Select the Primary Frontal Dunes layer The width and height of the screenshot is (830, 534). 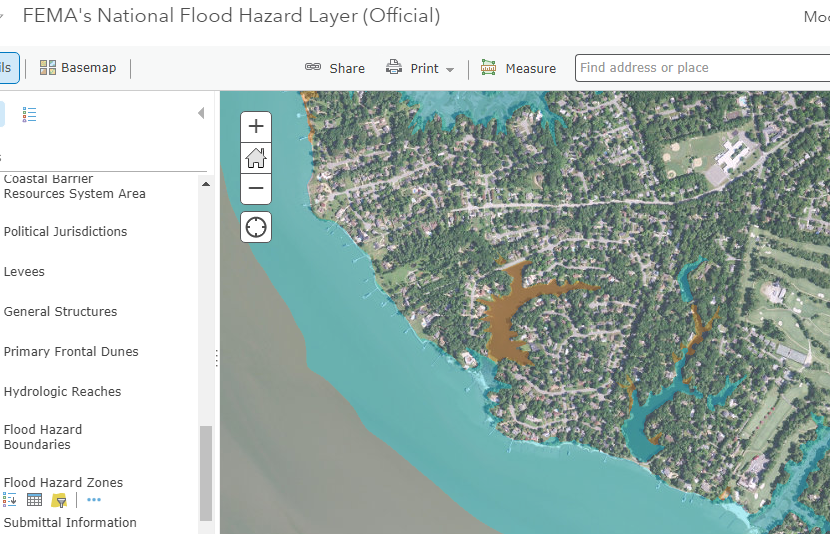[71, 352]
